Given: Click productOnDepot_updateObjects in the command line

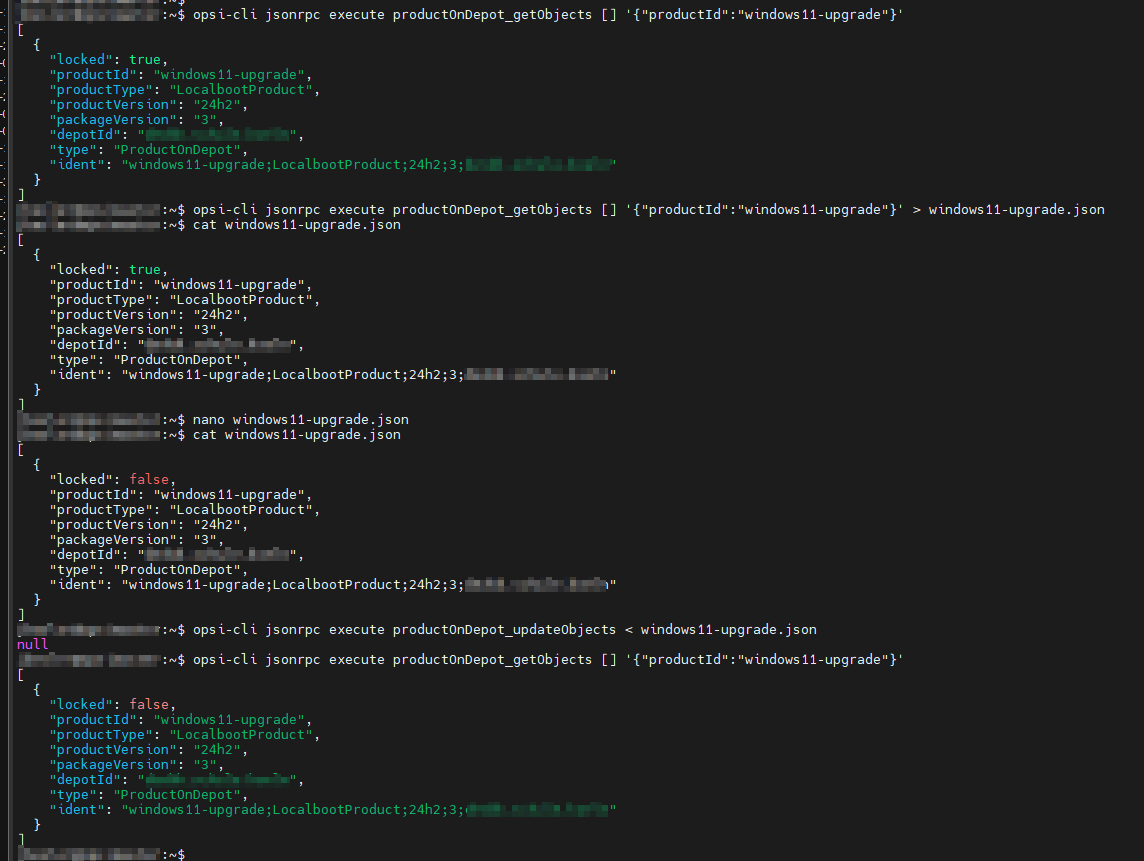Looking at the screenshot, I should [504, 630].
